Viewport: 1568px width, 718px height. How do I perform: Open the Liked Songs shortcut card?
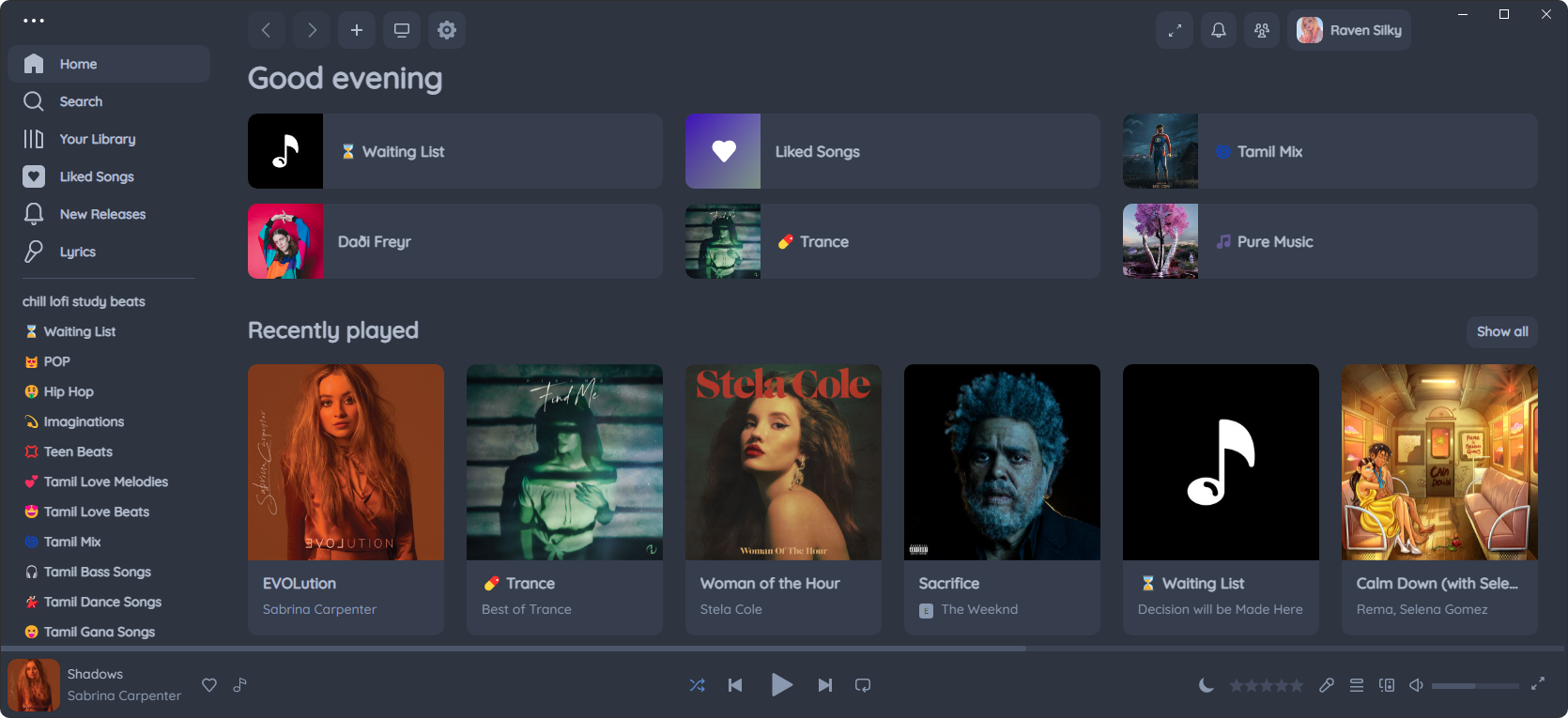point(893,151)
